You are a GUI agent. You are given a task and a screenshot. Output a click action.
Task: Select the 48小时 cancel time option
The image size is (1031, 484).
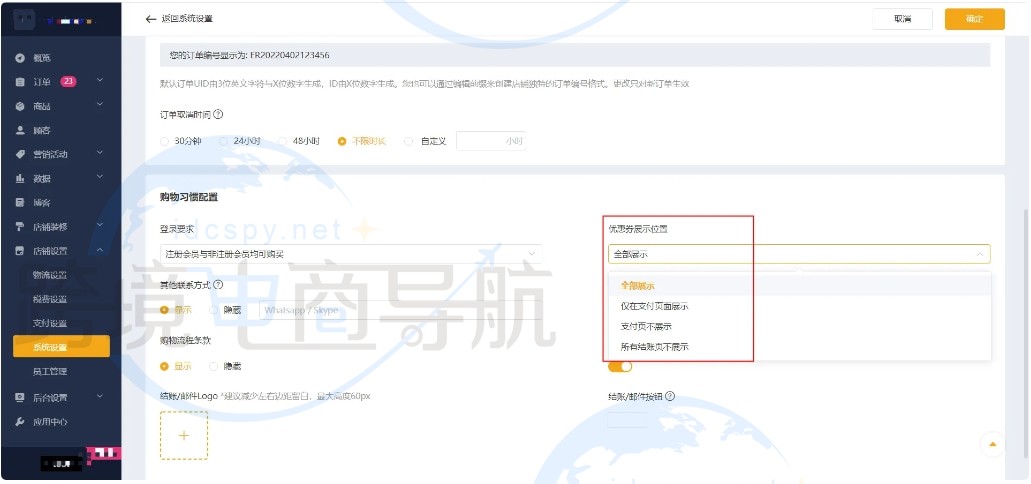(283, 141)
